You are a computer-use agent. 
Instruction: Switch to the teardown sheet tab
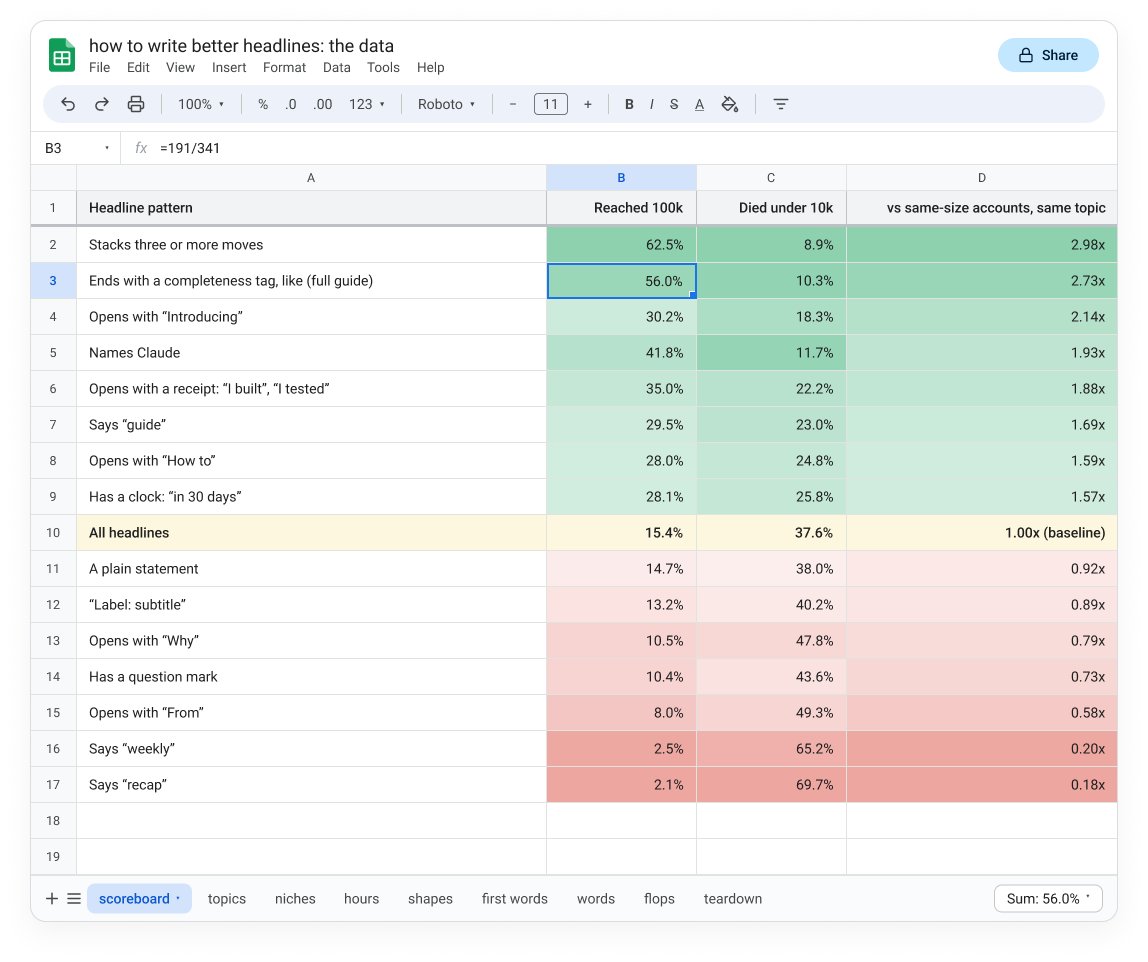733,898
